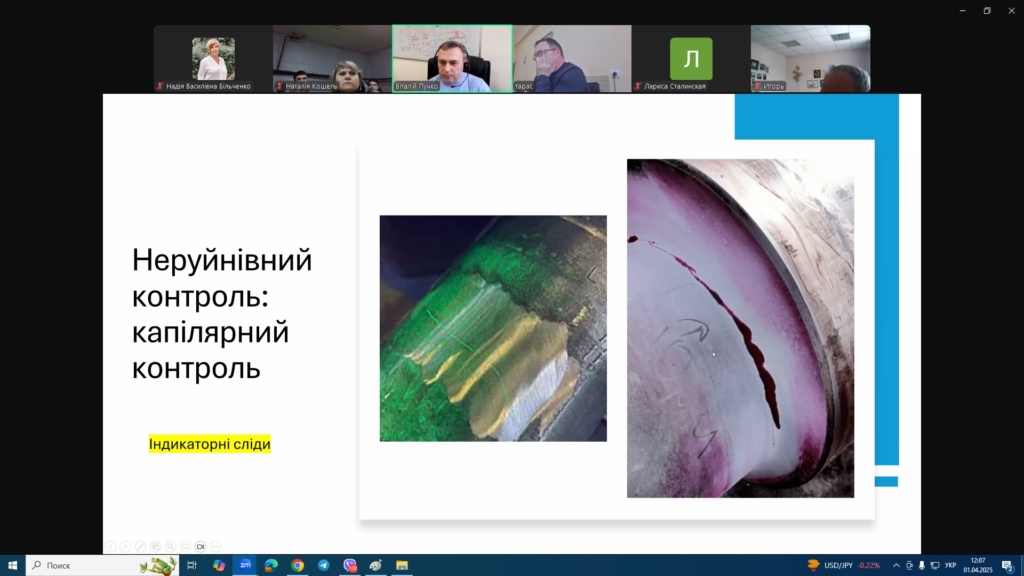Click the Task View icon
The image size is (1024, 576).
(x=192, y=565)
